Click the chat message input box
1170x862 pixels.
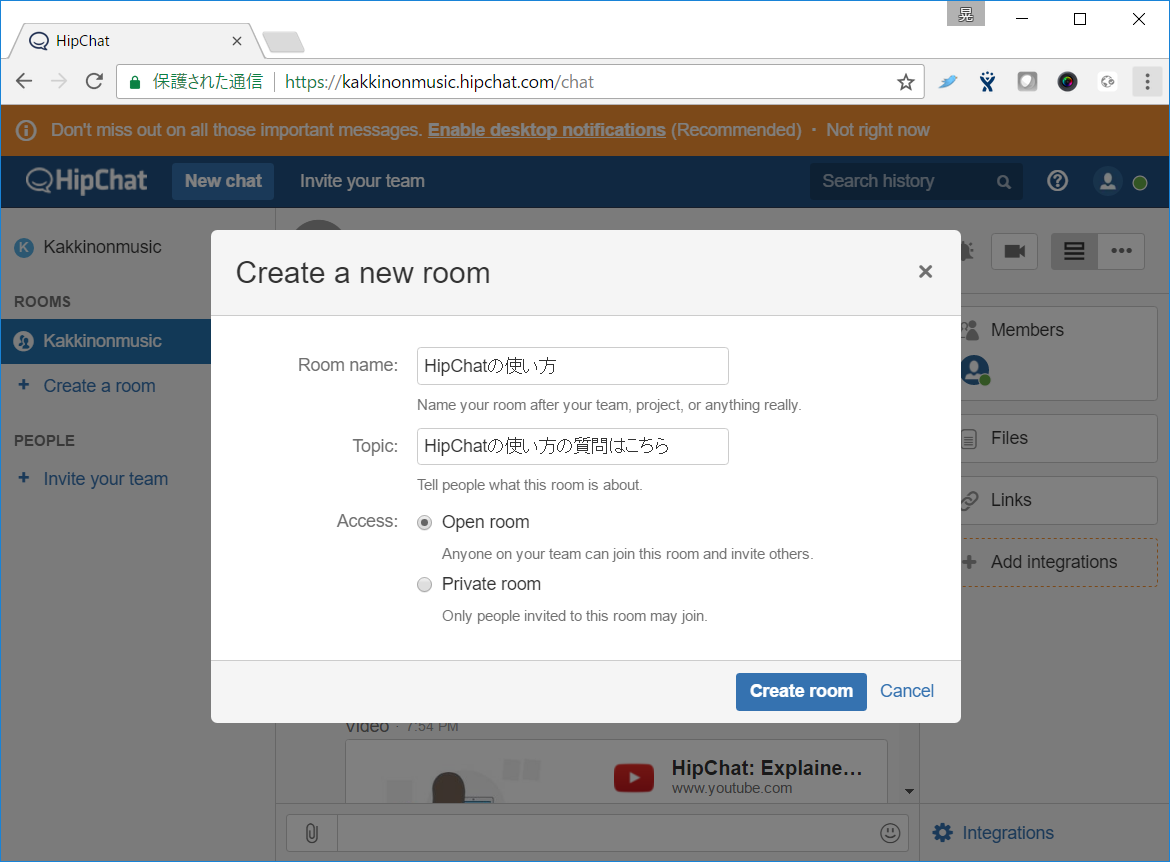[607, 833]
